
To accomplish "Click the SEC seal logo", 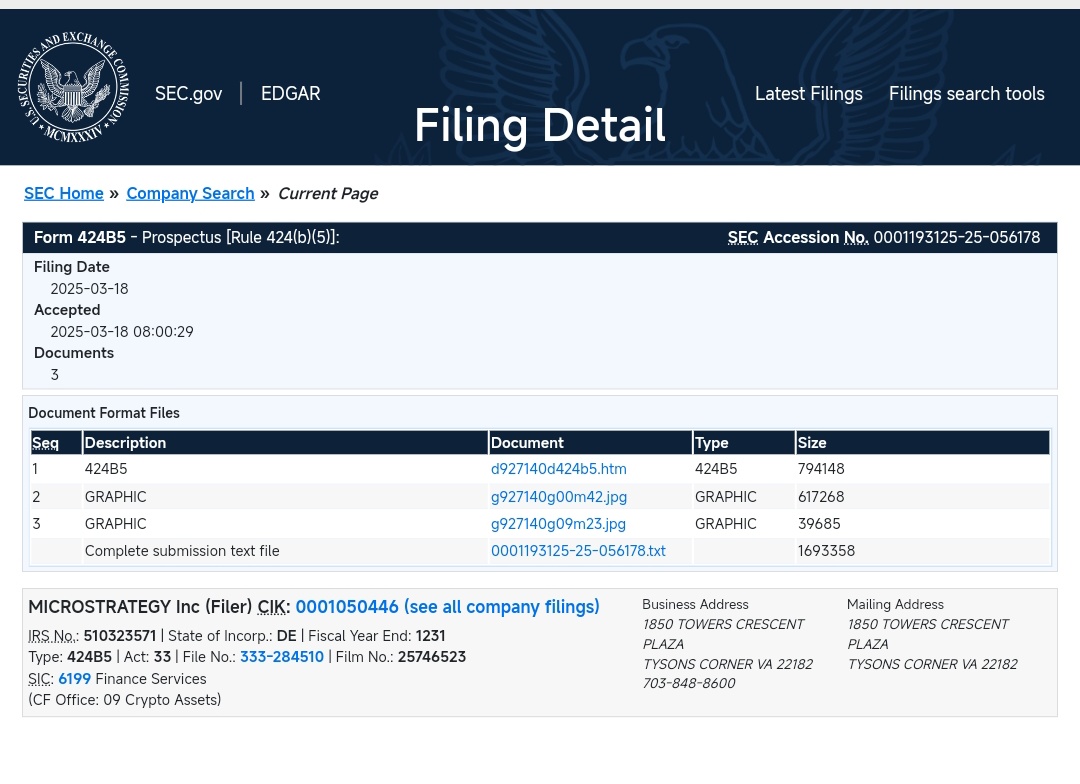I will click(73, 87).
